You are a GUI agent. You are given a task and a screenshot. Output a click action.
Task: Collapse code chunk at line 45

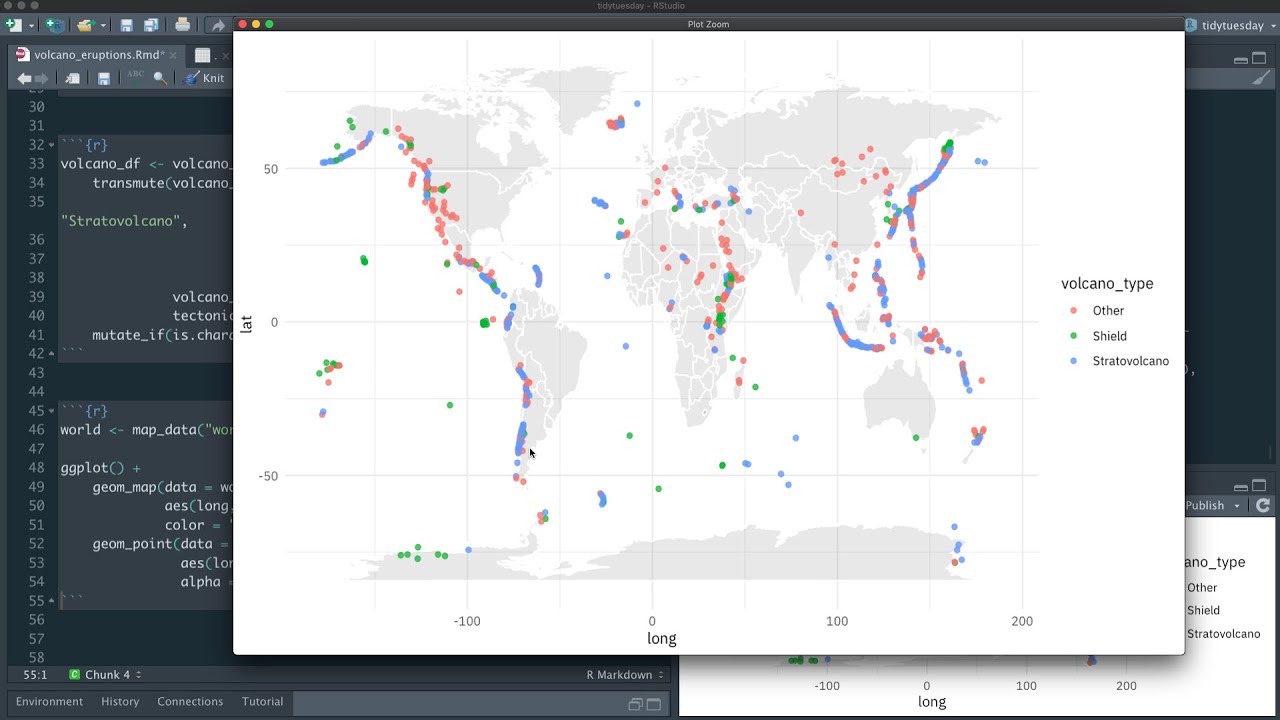click(x=51, y=411)
